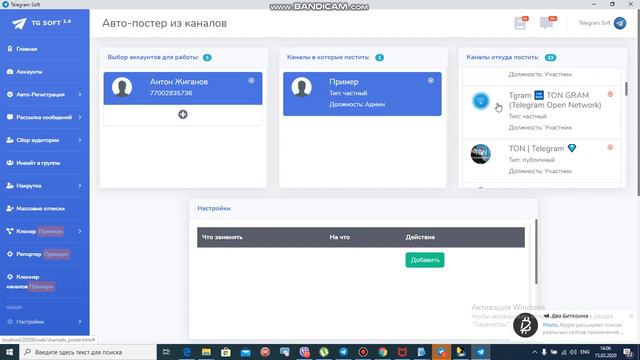Expand the Клонер submenu arrow
The height and width of the screenshot is (360, 640).
(x=80, y=231)
